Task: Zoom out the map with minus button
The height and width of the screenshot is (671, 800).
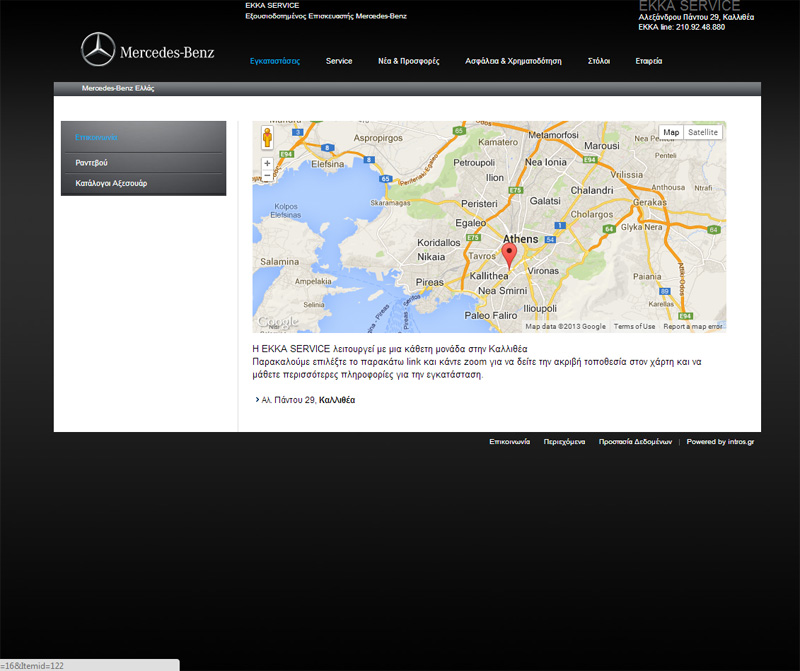Action: coord(267,175)
